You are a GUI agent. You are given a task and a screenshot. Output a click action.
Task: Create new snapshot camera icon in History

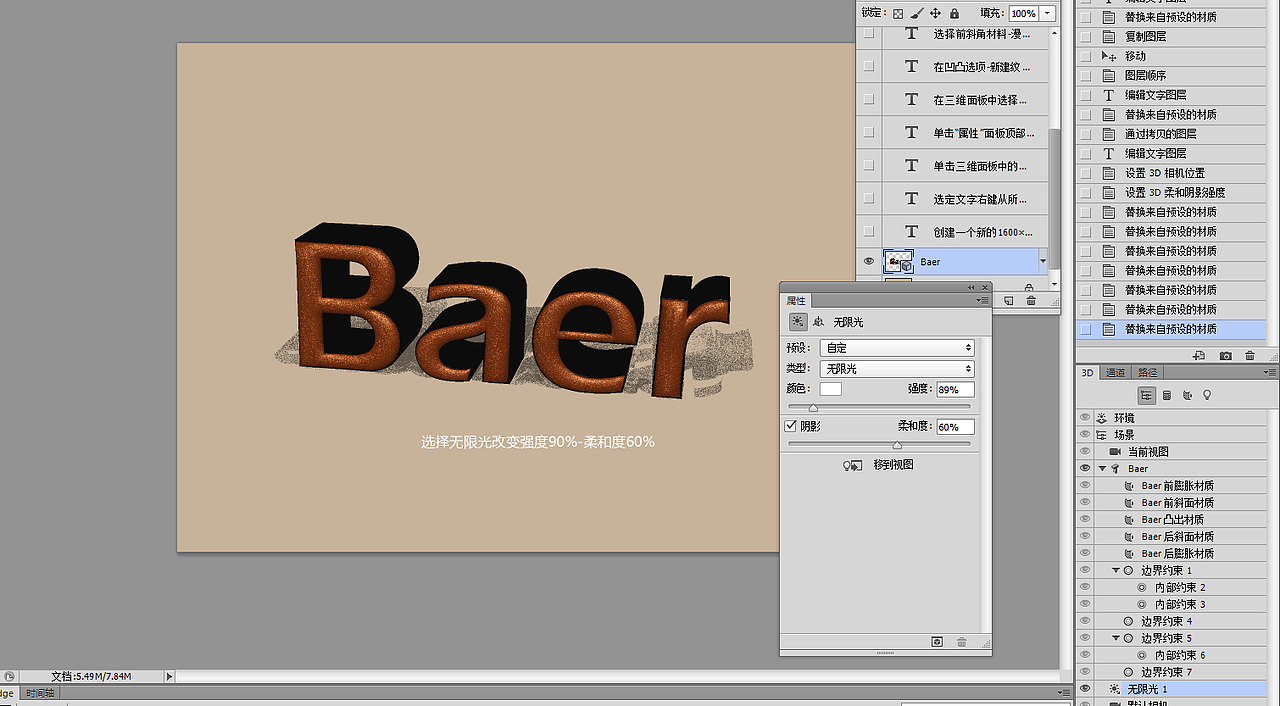(1226, 355)
